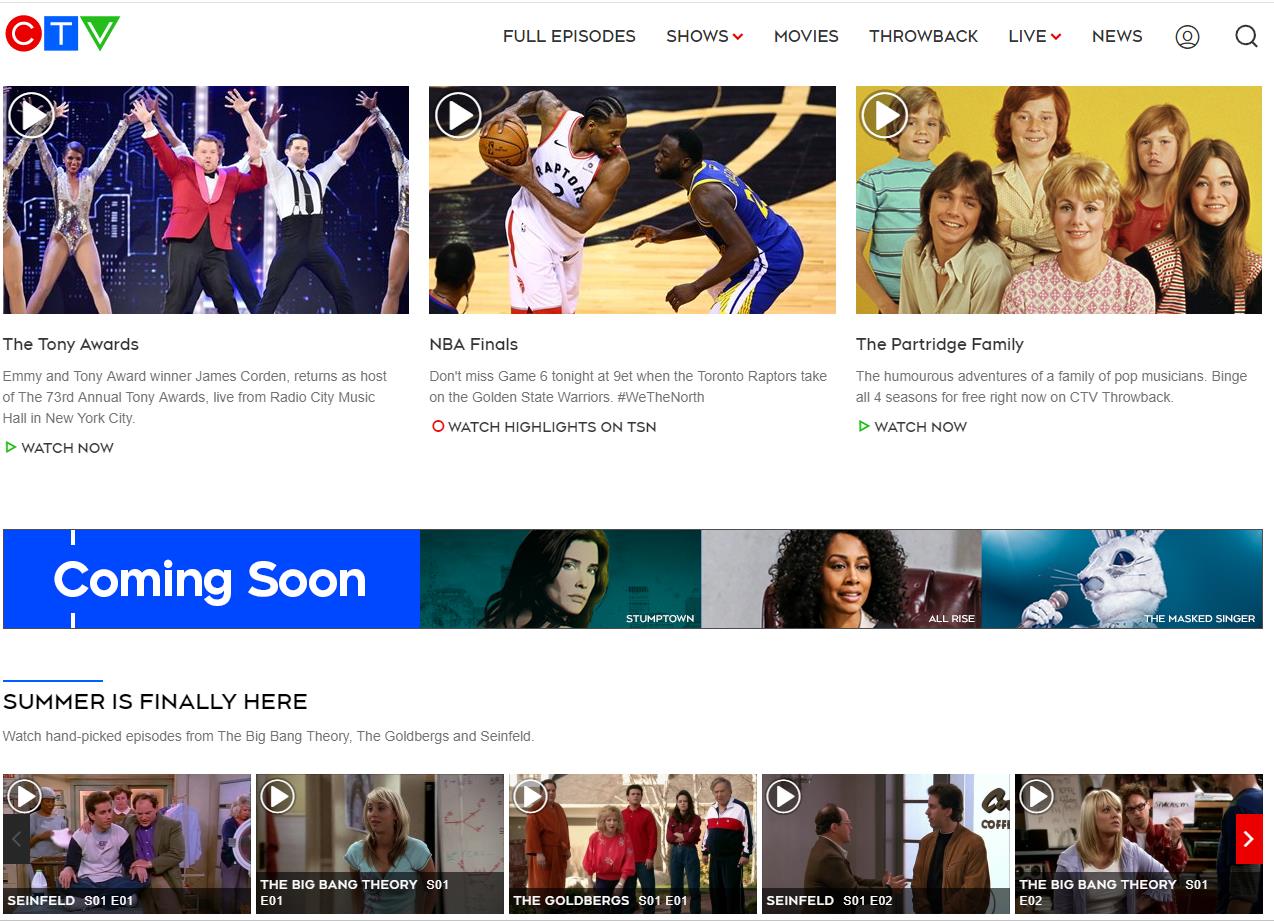Click Partridge Family description about pop musicians
The height and width of the screenshot is (921, 1274).
[1052, 387]
